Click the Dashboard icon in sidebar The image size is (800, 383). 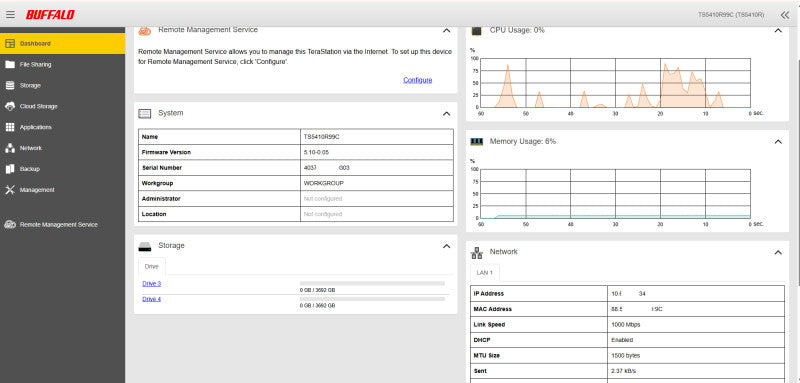(10, 44)
